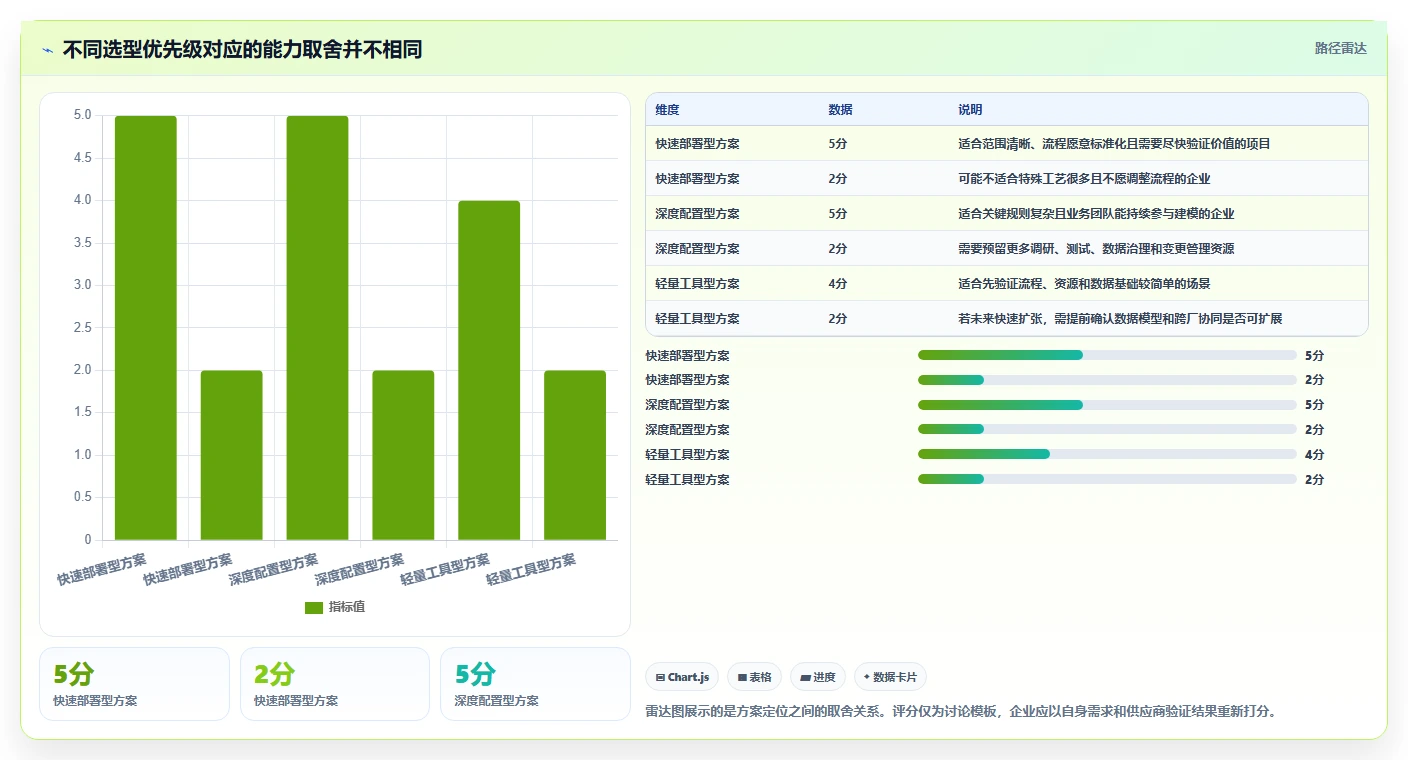Click the 快速部署型方案 progress bar showing 5分
This screenshot has height=760, width=1408.
click(x=1107, y=355)
